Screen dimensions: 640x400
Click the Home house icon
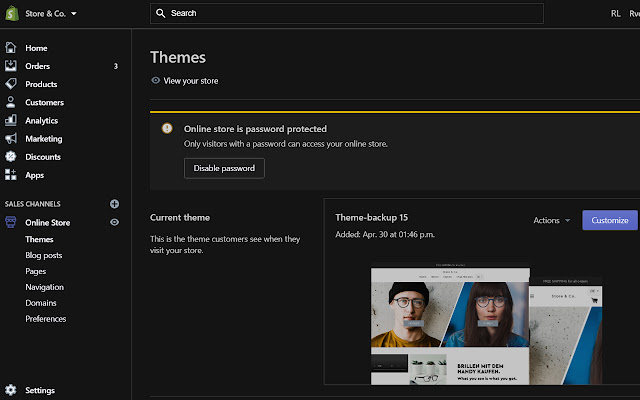[11, 48]
